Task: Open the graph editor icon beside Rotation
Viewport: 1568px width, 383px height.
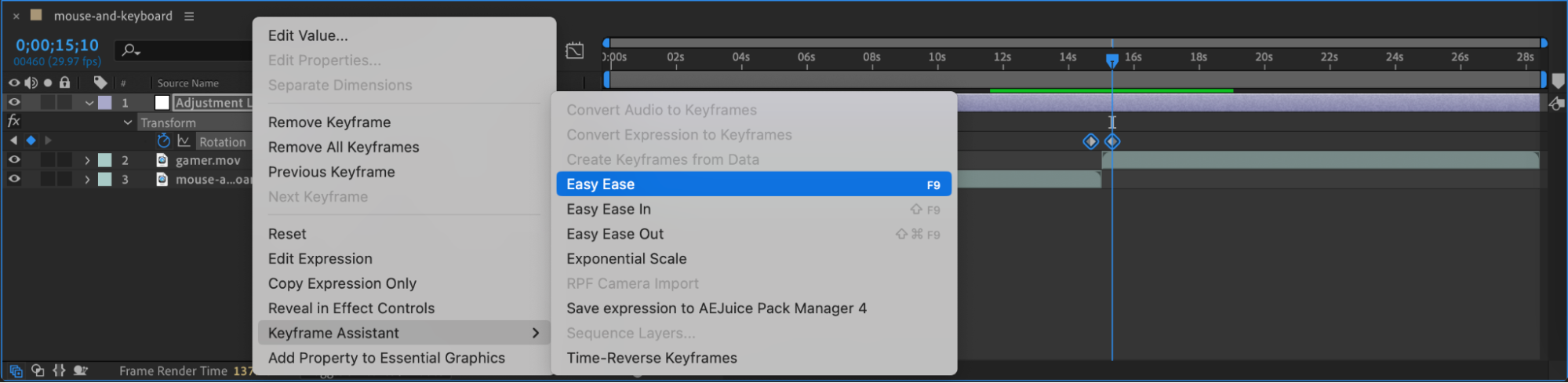Action: coord(184,140)
